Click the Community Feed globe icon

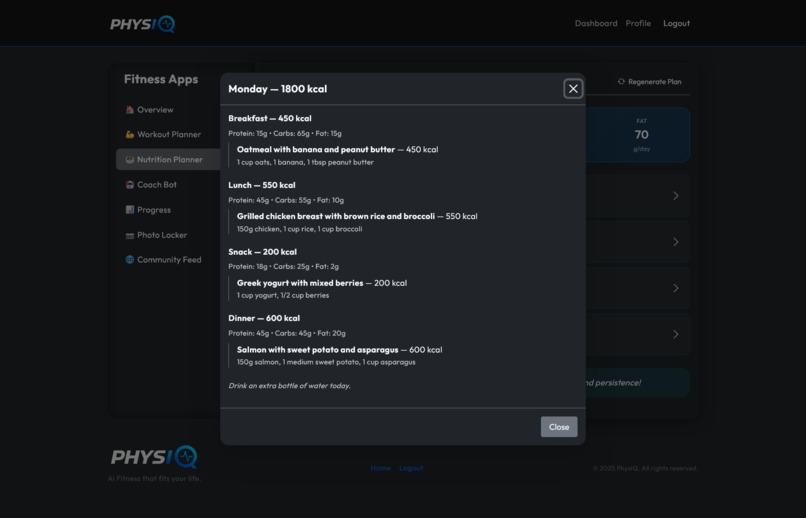130,260
